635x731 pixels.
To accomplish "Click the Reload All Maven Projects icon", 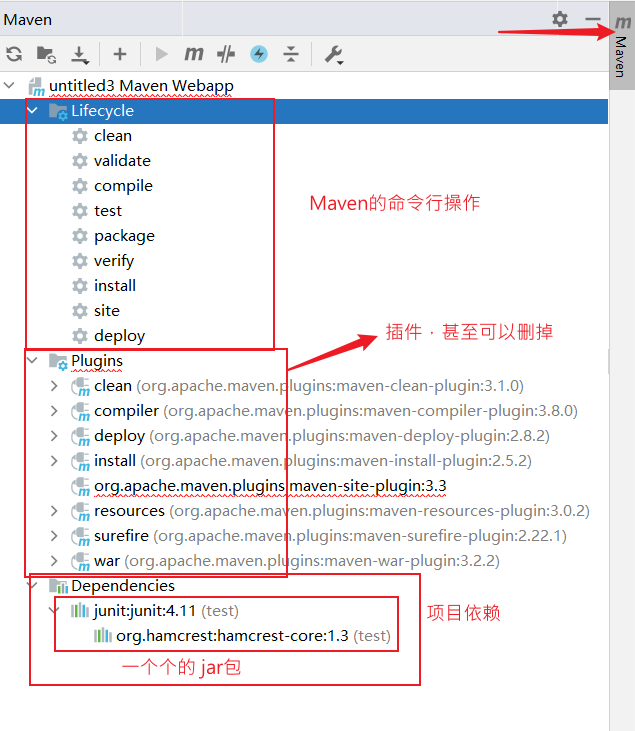I will [x=14, y=54].
